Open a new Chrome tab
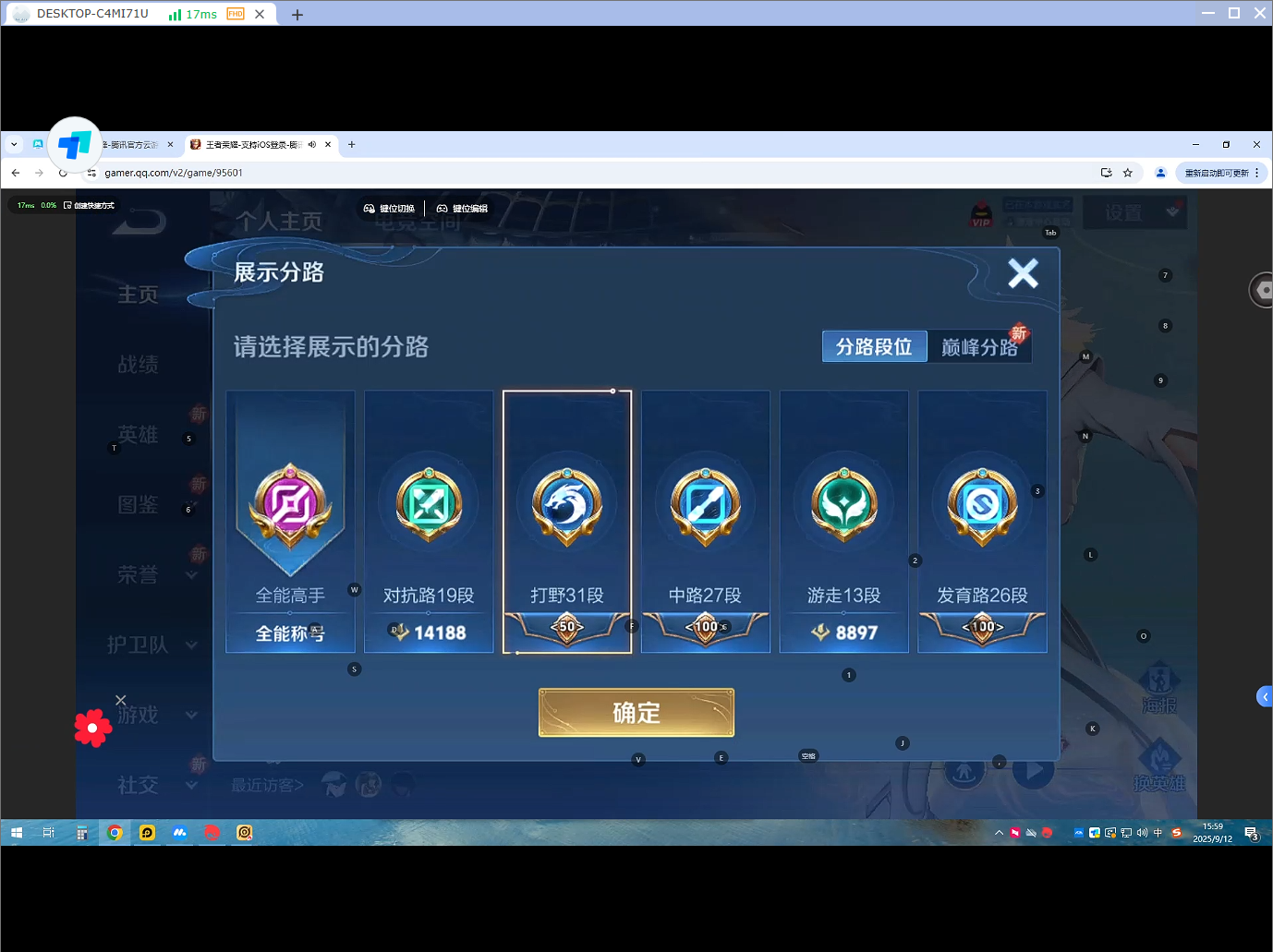The height and width of the screenshot is (952, 1273). [x=351, y=144]
